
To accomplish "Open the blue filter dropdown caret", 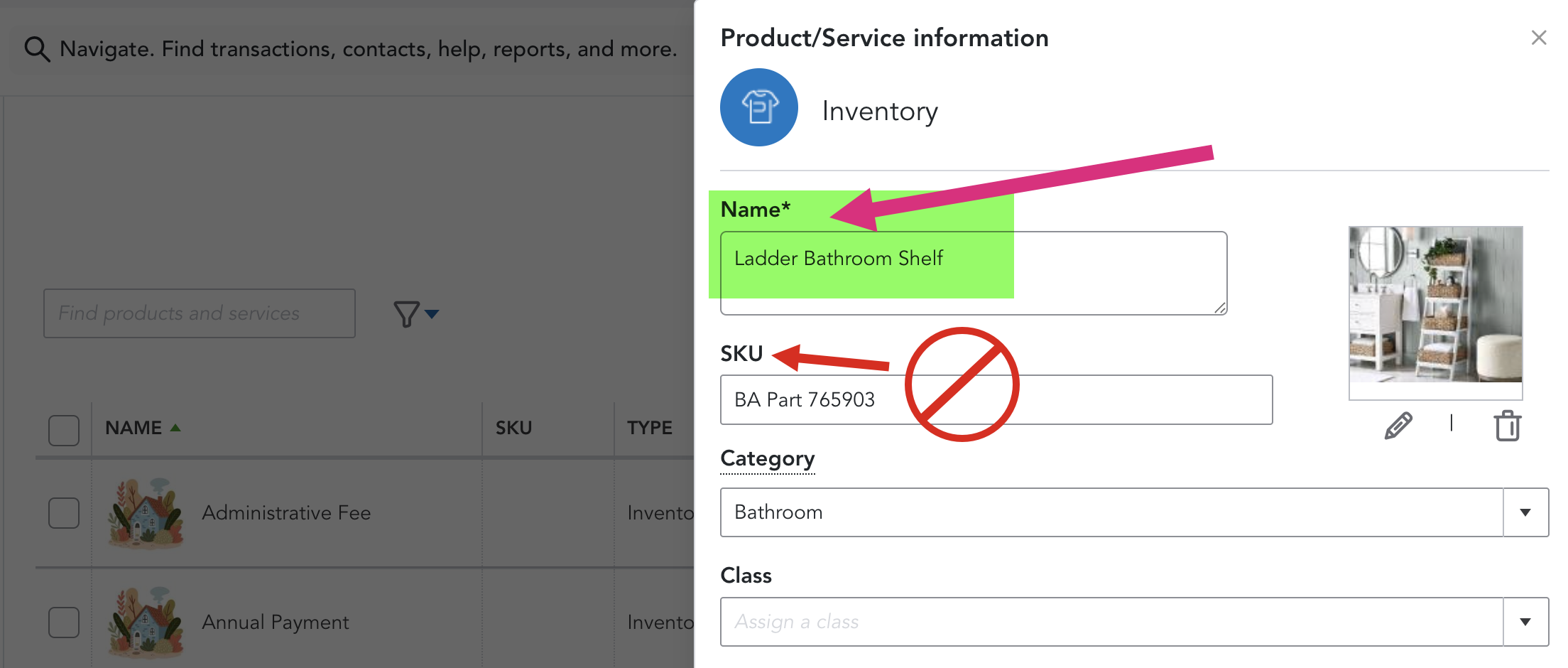I will coord(432,313).
